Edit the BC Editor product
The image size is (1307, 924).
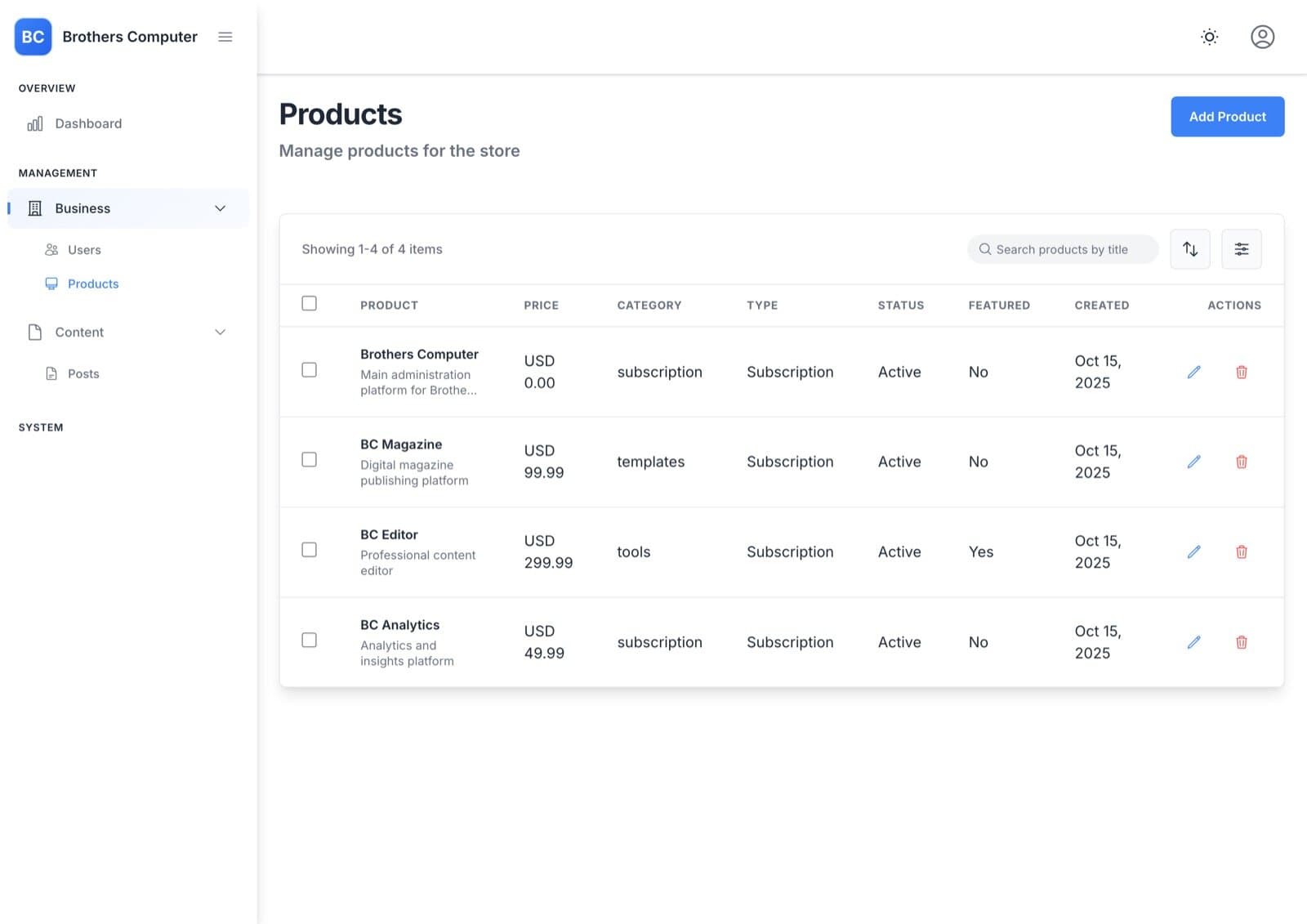(1193, 551)
